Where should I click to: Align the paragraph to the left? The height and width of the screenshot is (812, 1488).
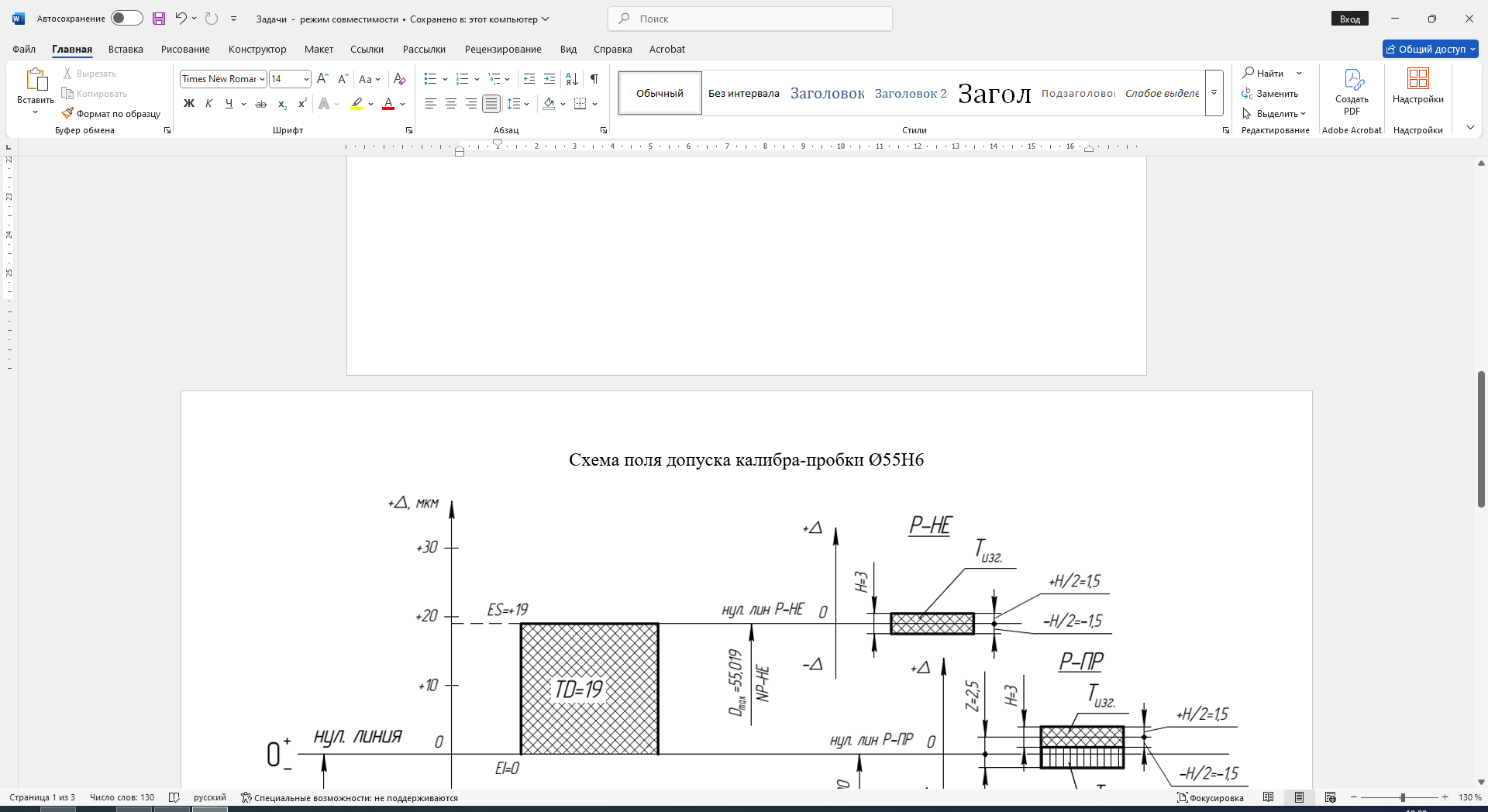tap(431, 104)
